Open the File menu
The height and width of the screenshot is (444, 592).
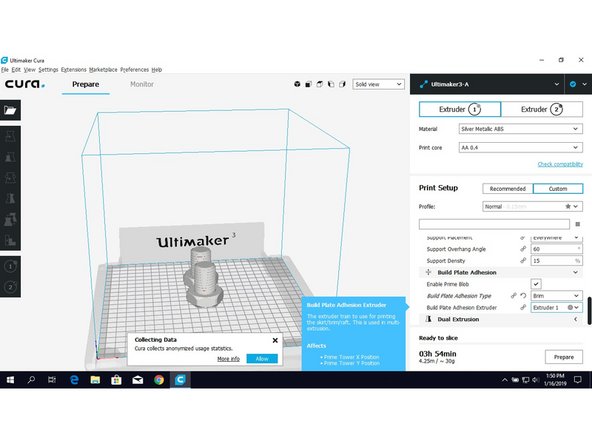click(x=5, y=69)
